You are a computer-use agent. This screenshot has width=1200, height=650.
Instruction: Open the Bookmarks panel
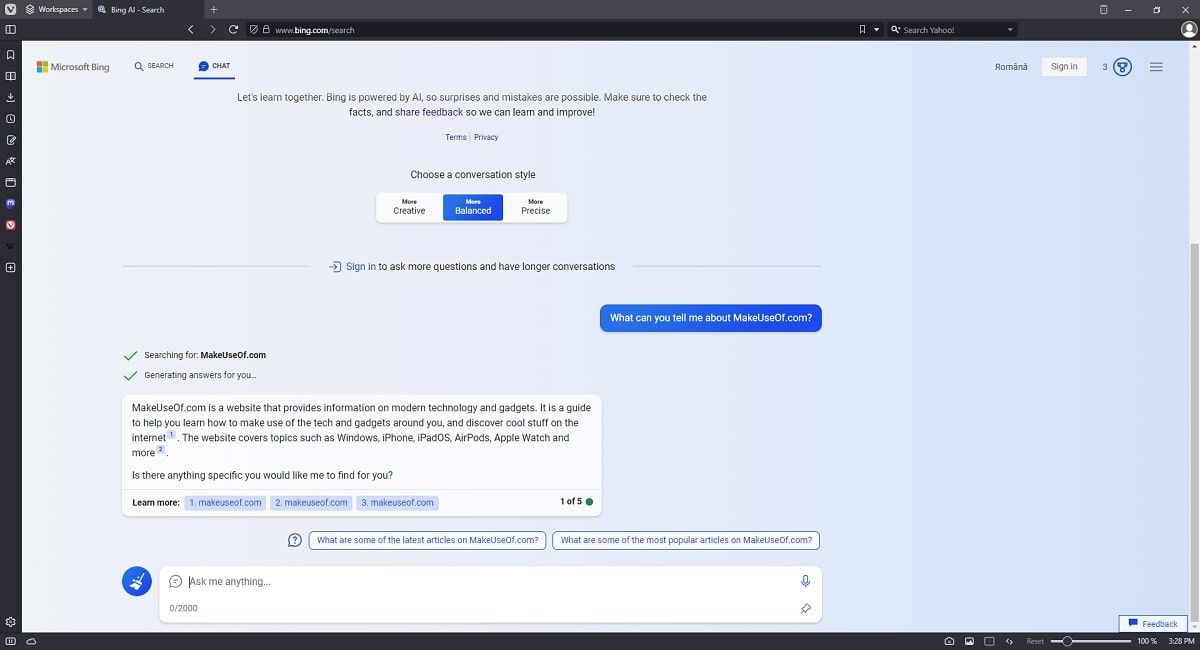[10, 55]
